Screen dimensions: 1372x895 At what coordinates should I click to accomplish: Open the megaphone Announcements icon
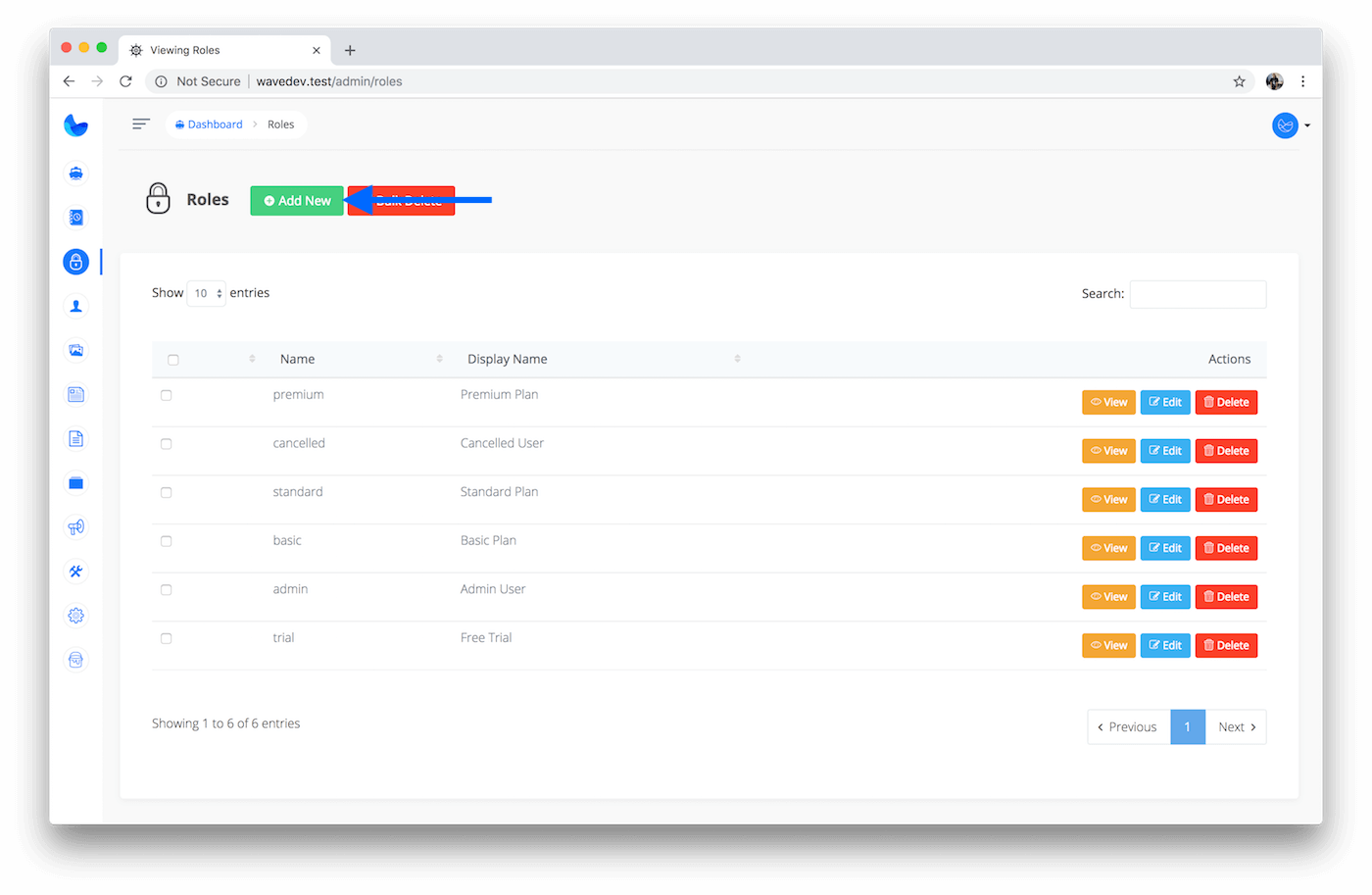click(x=75, y=527)
